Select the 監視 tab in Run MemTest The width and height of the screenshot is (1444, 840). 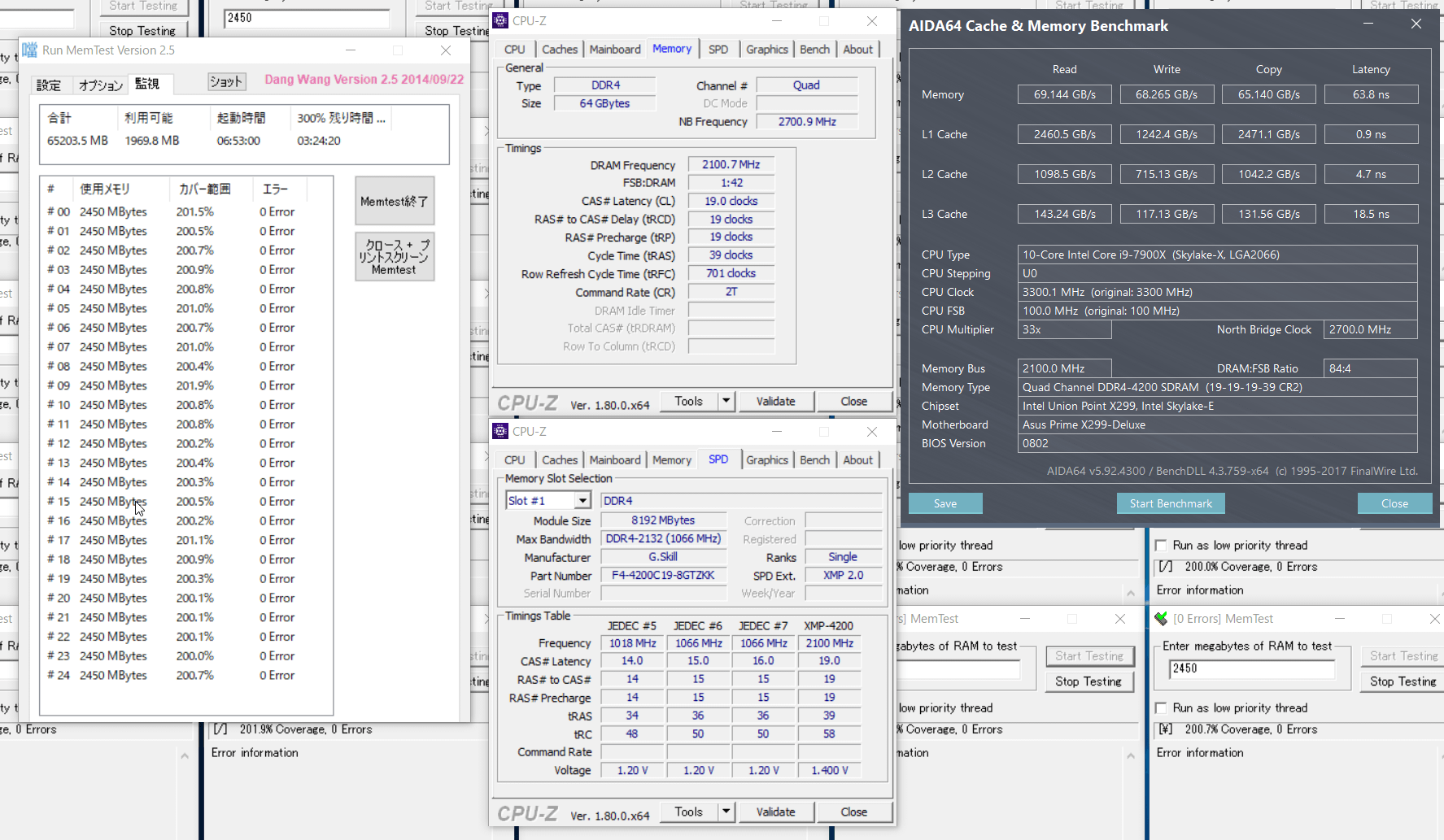tap(147, 84)
